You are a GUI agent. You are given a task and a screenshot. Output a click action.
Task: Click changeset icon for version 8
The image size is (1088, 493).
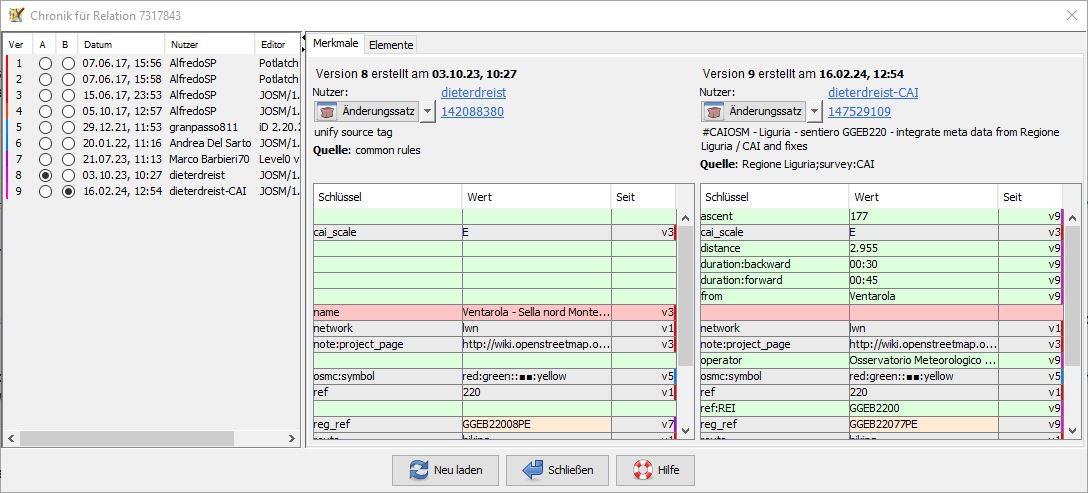(x=328, y=111)
